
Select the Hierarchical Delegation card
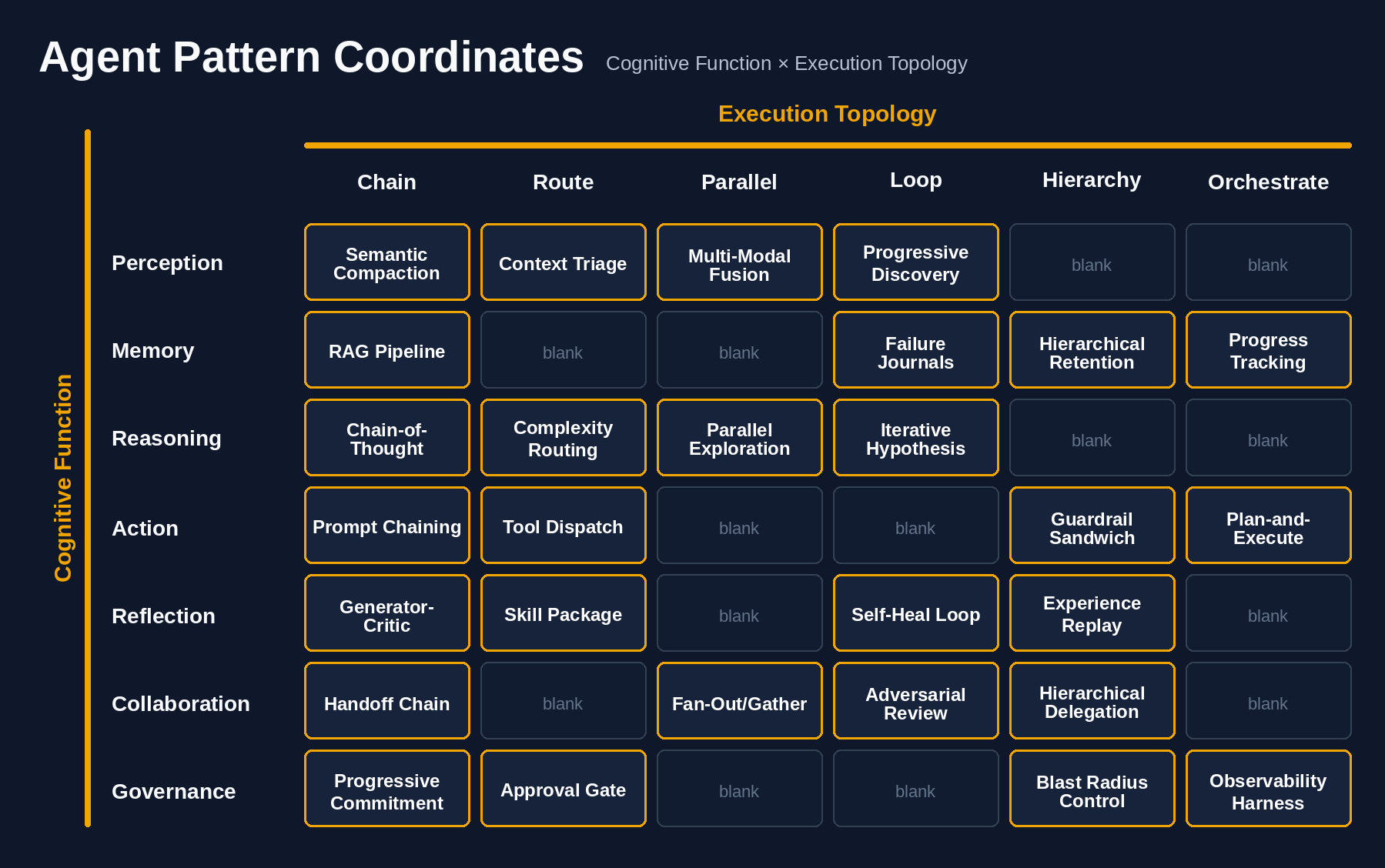tap(1092, 701)
